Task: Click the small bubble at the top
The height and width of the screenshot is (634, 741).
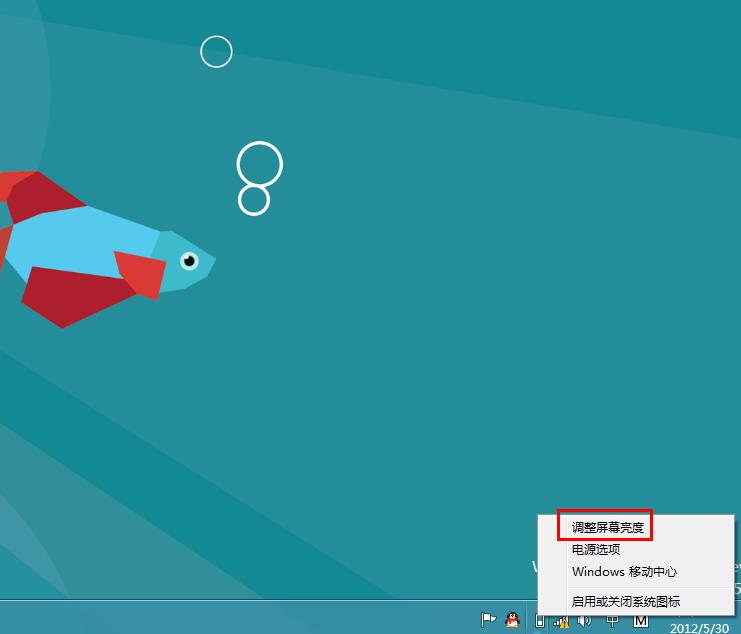Action: point(216,51)
